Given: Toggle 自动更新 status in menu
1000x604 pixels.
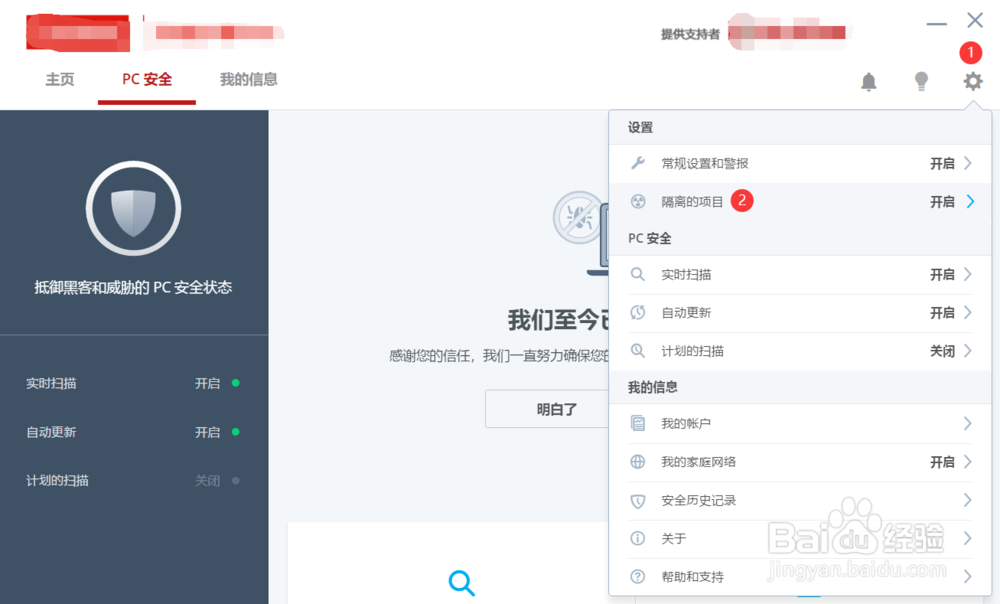Looking at the screenshot, I should (941, 313).
